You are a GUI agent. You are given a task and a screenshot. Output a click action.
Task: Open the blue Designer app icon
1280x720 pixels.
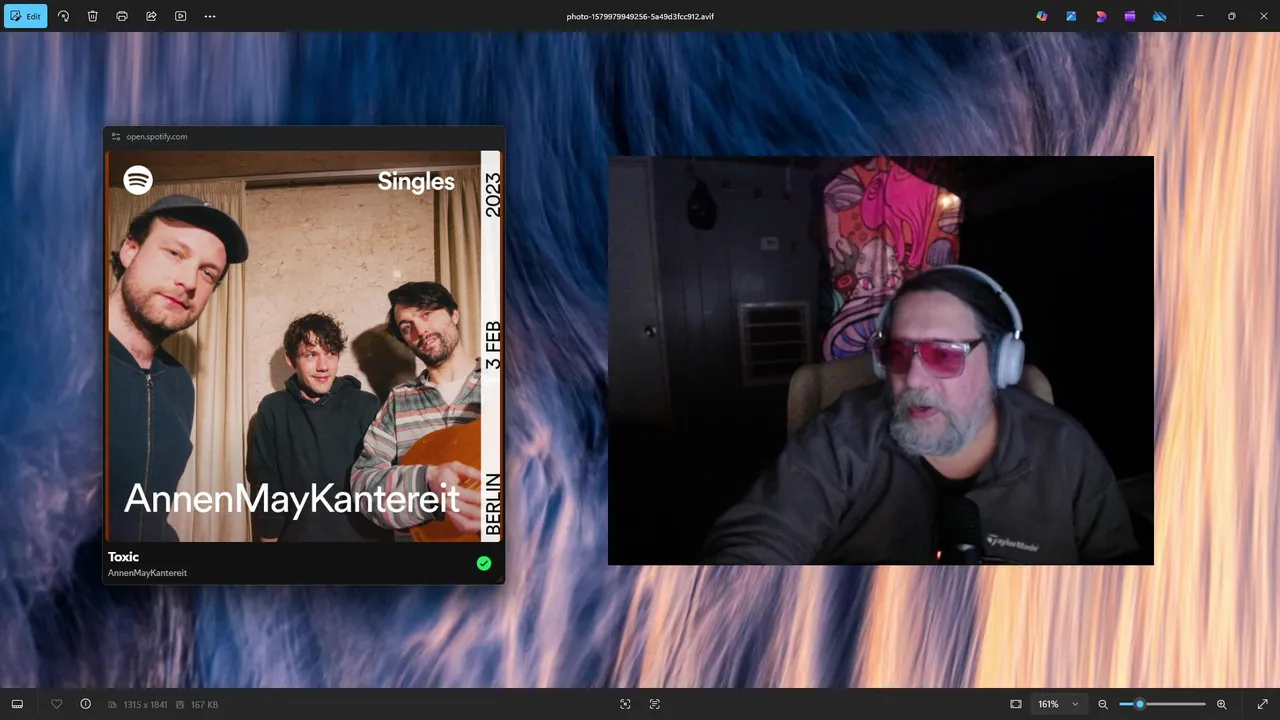pos(1071,16)
